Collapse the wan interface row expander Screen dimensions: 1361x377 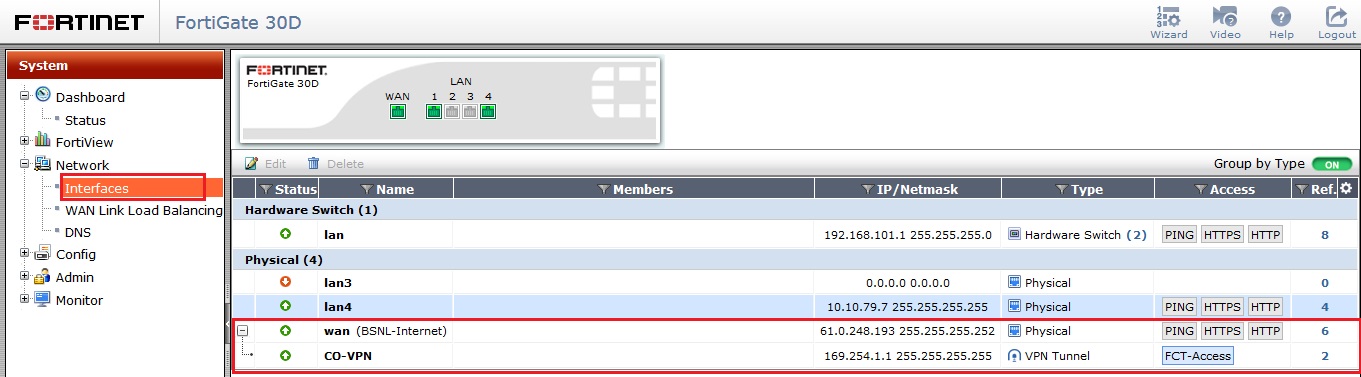coord(242,331)
